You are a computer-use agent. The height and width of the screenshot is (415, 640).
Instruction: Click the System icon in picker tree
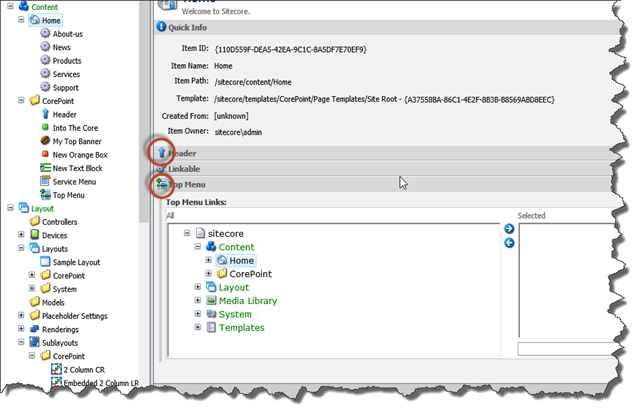click(x=211, y=314)
